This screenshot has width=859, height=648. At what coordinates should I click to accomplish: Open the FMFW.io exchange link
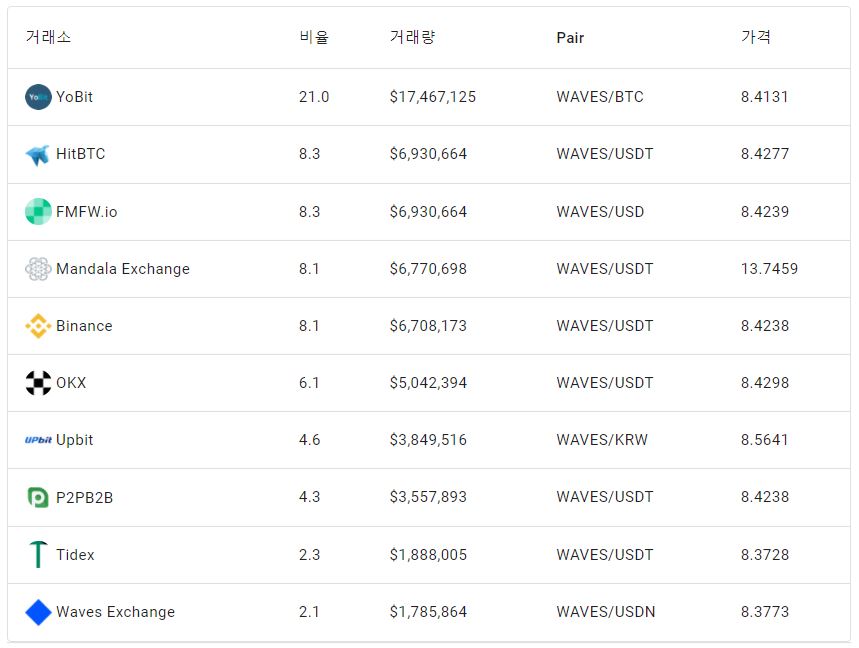point(87,212)
